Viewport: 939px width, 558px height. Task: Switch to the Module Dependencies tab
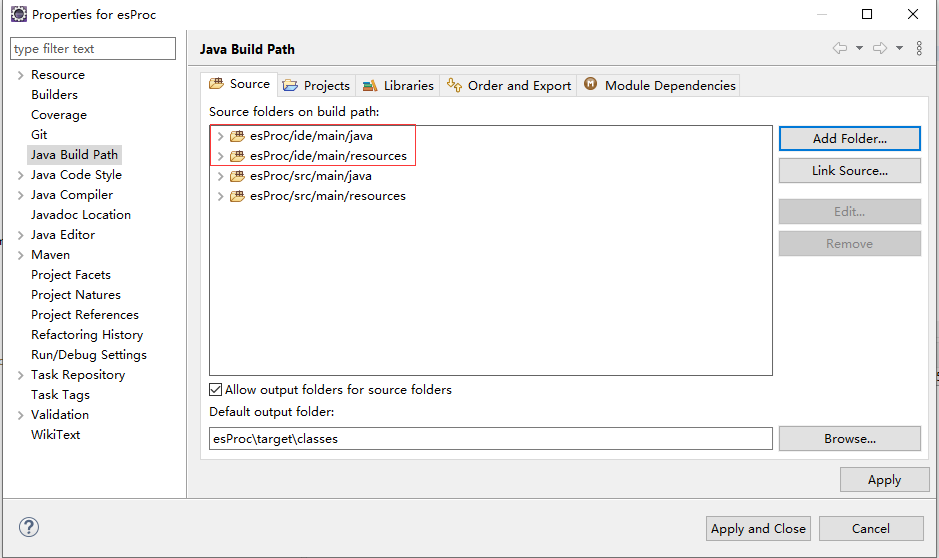(x=660, y=85)
